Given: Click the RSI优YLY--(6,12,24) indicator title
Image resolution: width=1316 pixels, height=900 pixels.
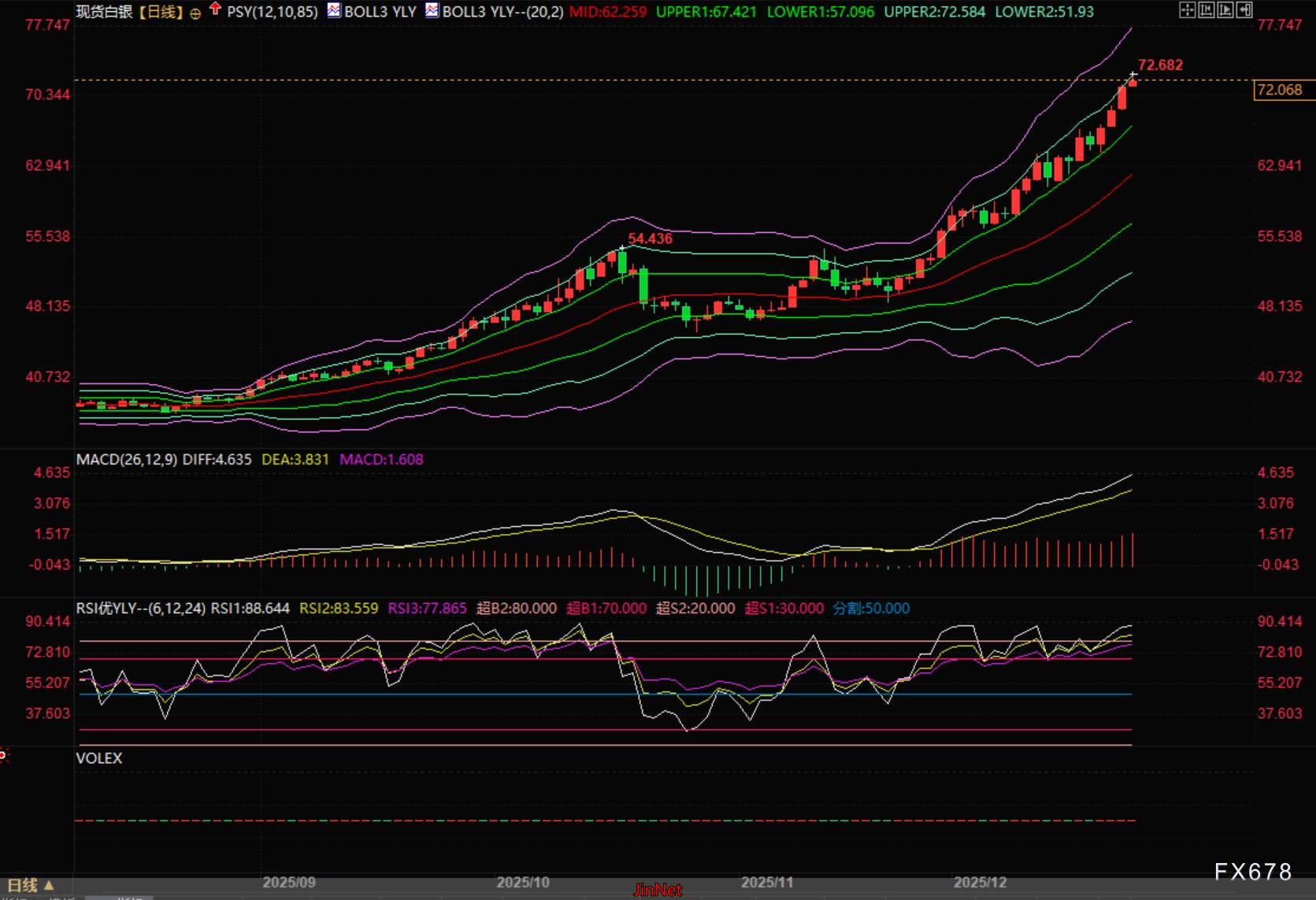Looking at the screenshot, I should (141, 609).
